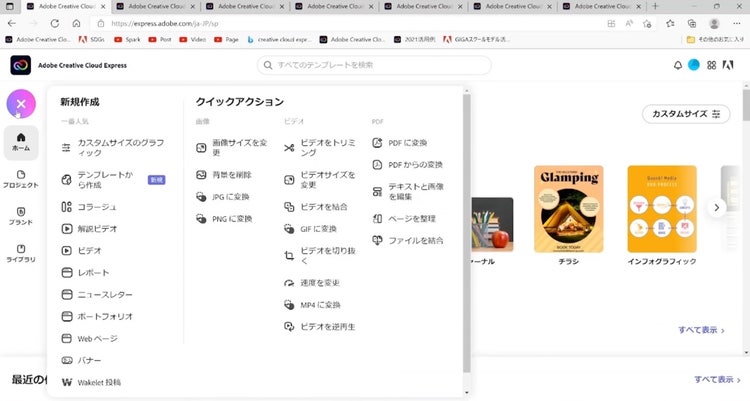Screen dimensions: 750x401
Task: Close the create menu with X button
Action: point(21,103)
